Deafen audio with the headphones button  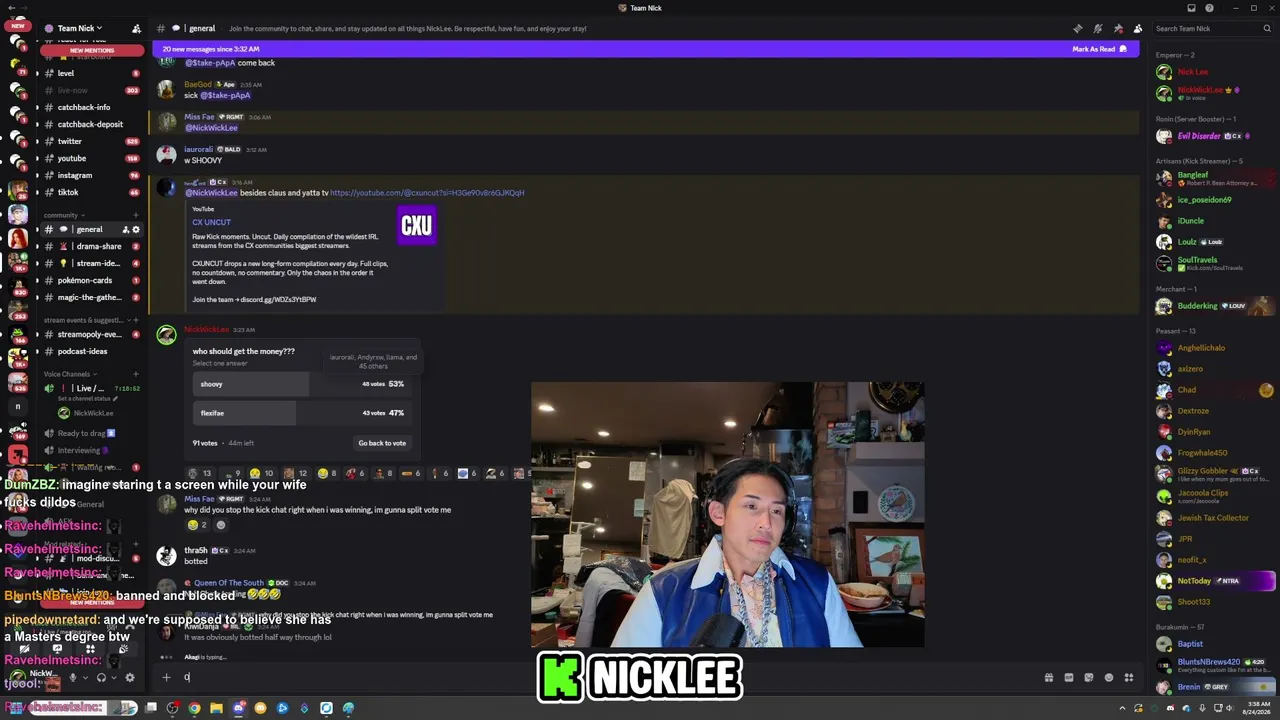pos(101,677)
